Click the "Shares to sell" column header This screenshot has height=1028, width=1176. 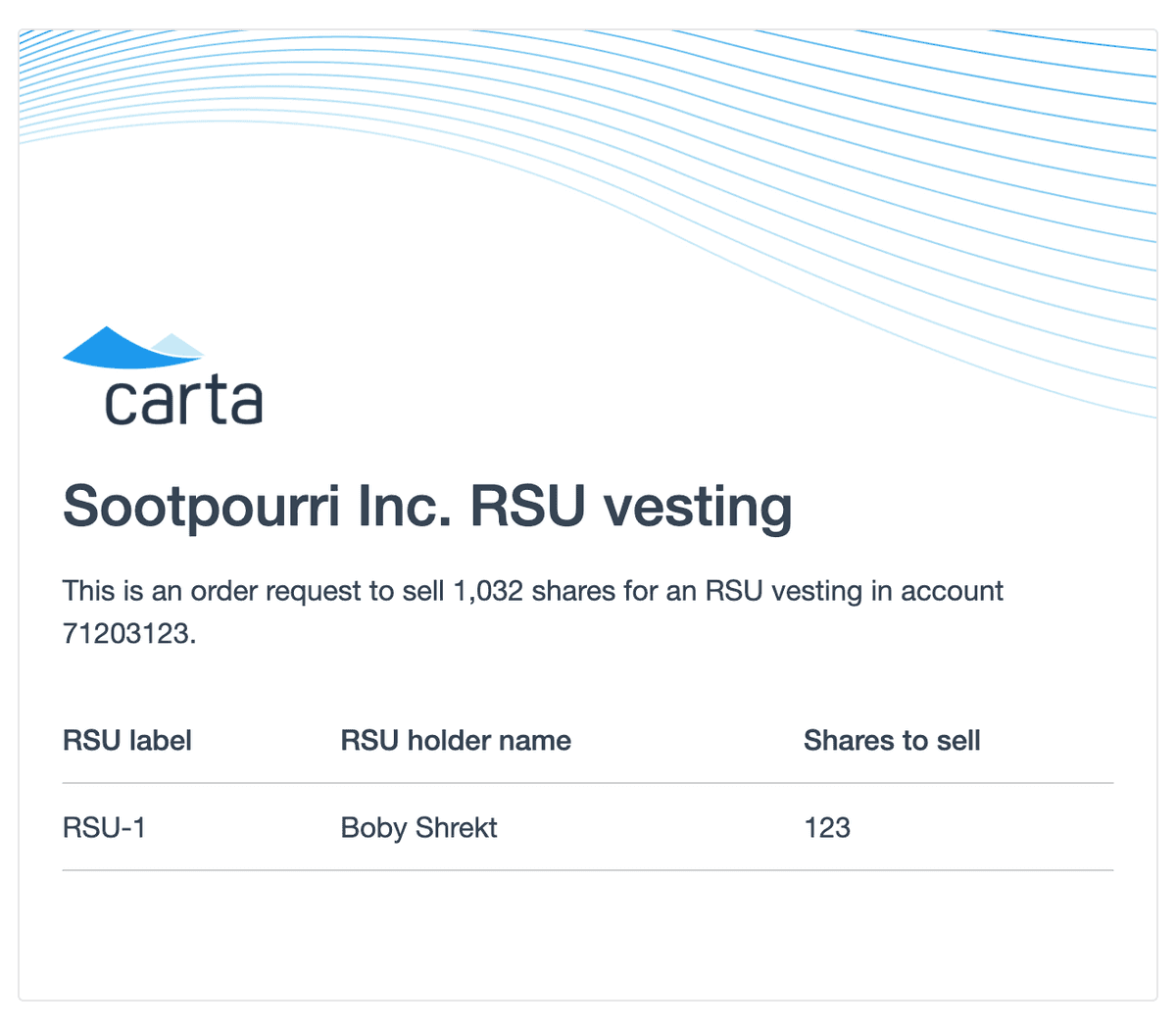point(892,741)
